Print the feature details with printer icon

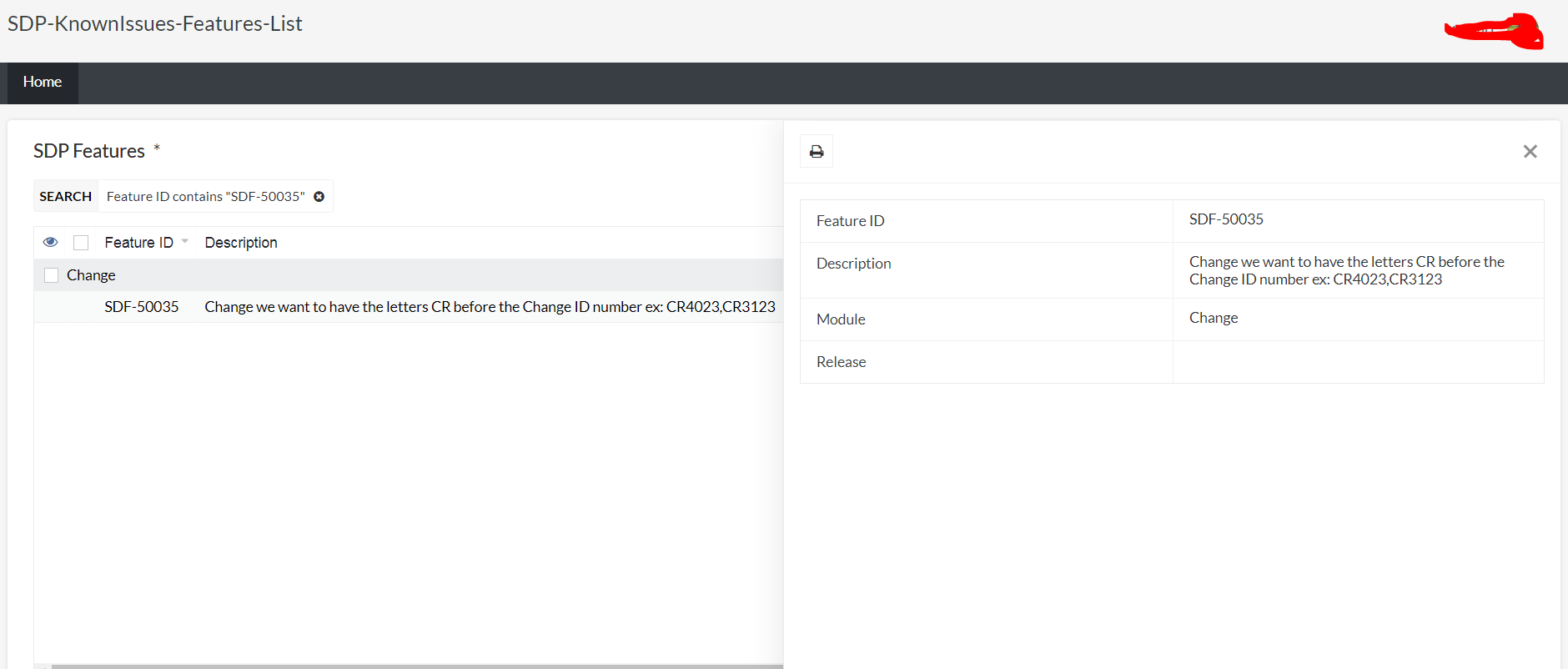[x=817, y=151]
